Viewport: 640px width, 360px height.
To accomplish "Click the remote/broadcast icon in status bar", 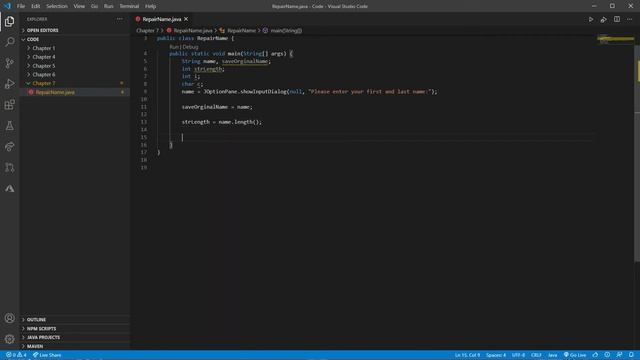I will point(607,355).
